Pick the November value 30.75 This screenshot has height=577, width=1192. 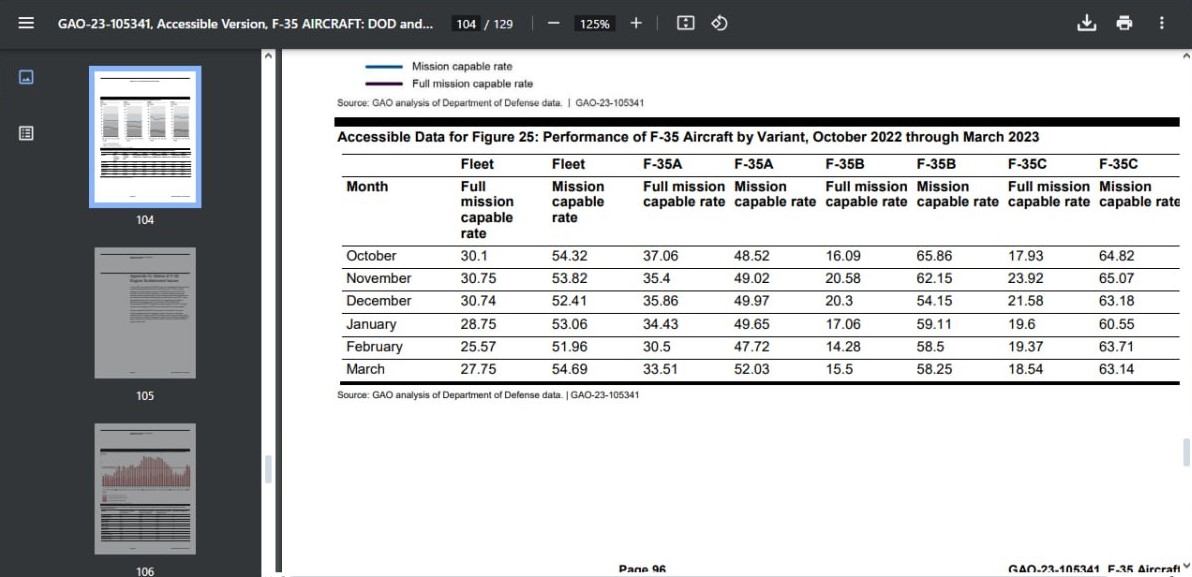coord(478,278)
